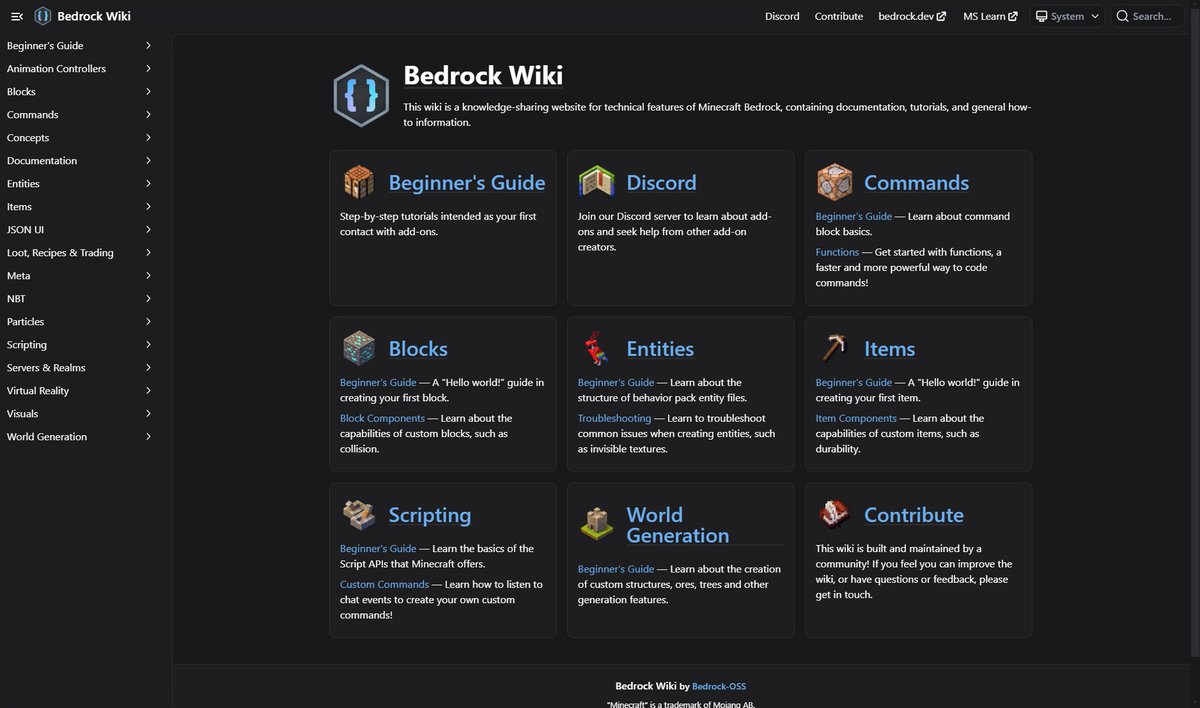
Task: Expand the Blocks sidebar chevron
Action: 148,91
